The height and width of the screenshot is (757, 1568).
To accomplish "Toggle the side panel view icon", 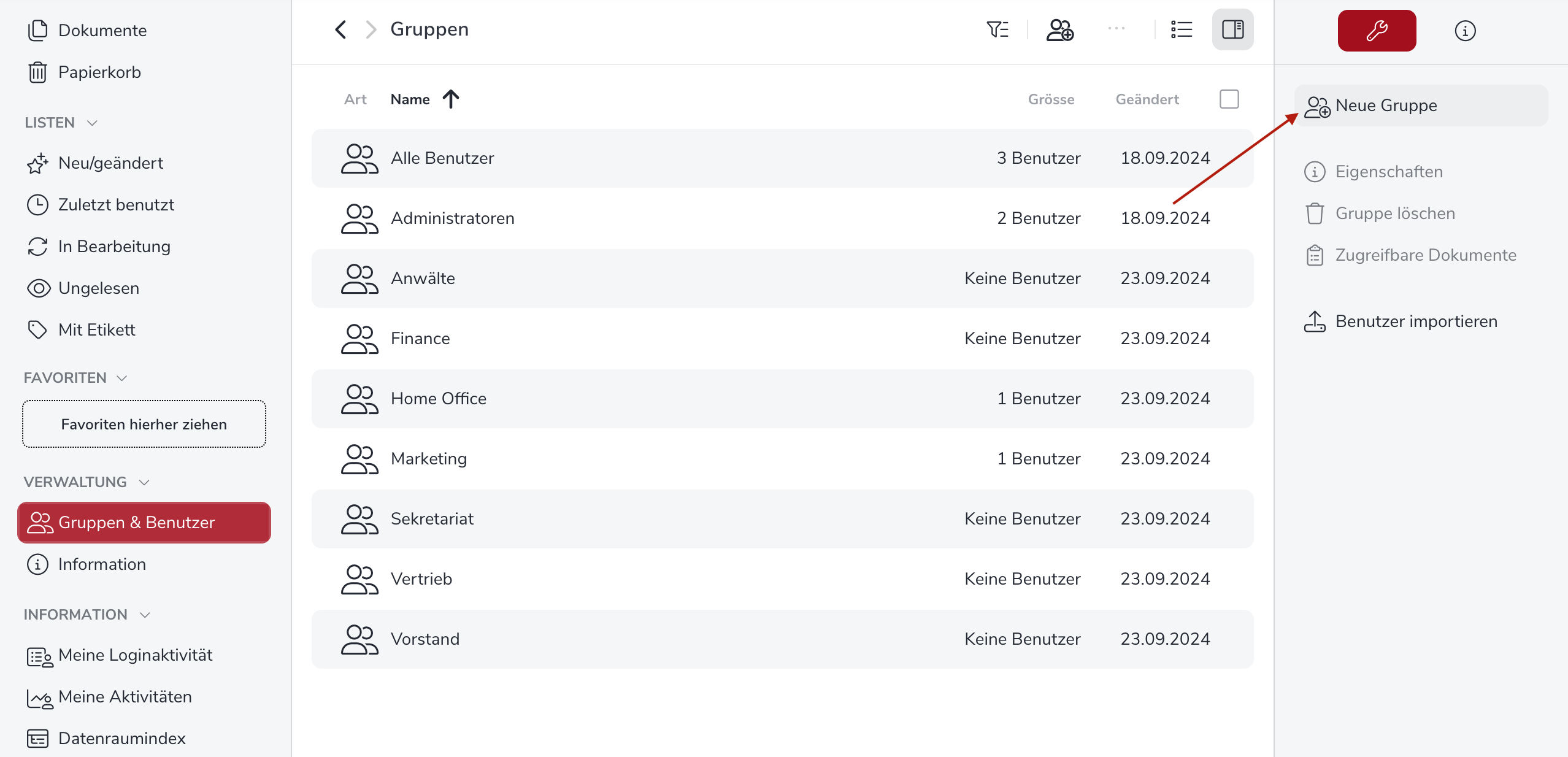I will (1232, 29).
